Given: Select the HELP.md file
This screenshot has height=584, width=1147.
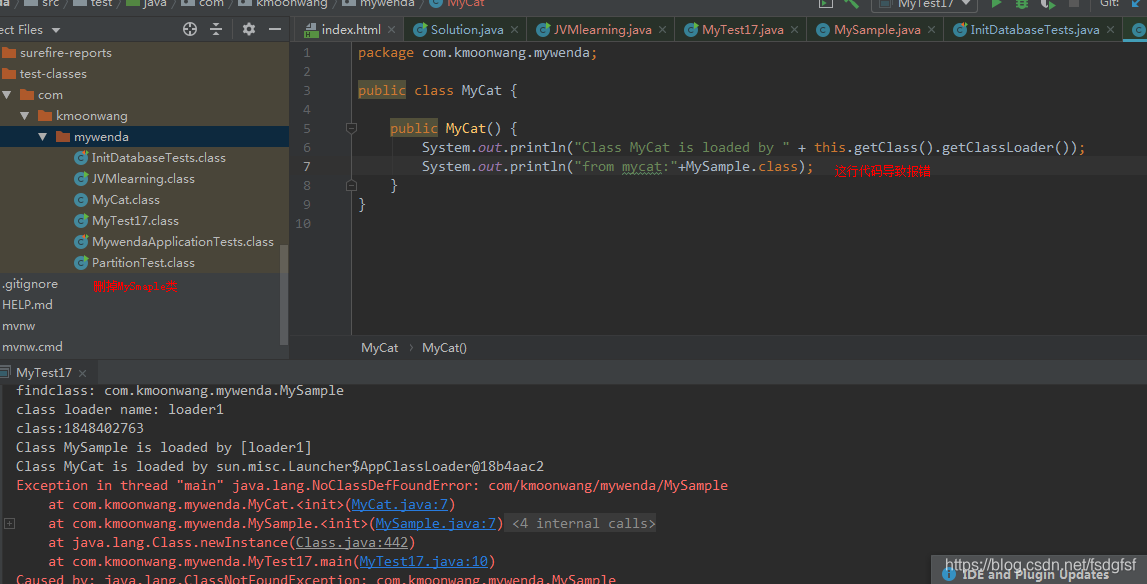Looking at the screenshot, I should [x=27, y=304].
